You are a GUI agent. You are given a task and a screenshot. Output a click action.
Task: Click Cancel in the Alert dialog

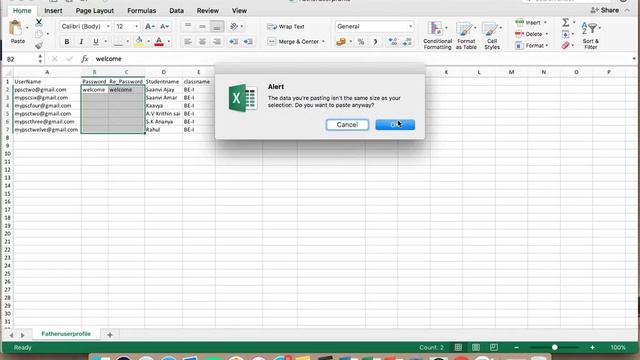point(347,125)
